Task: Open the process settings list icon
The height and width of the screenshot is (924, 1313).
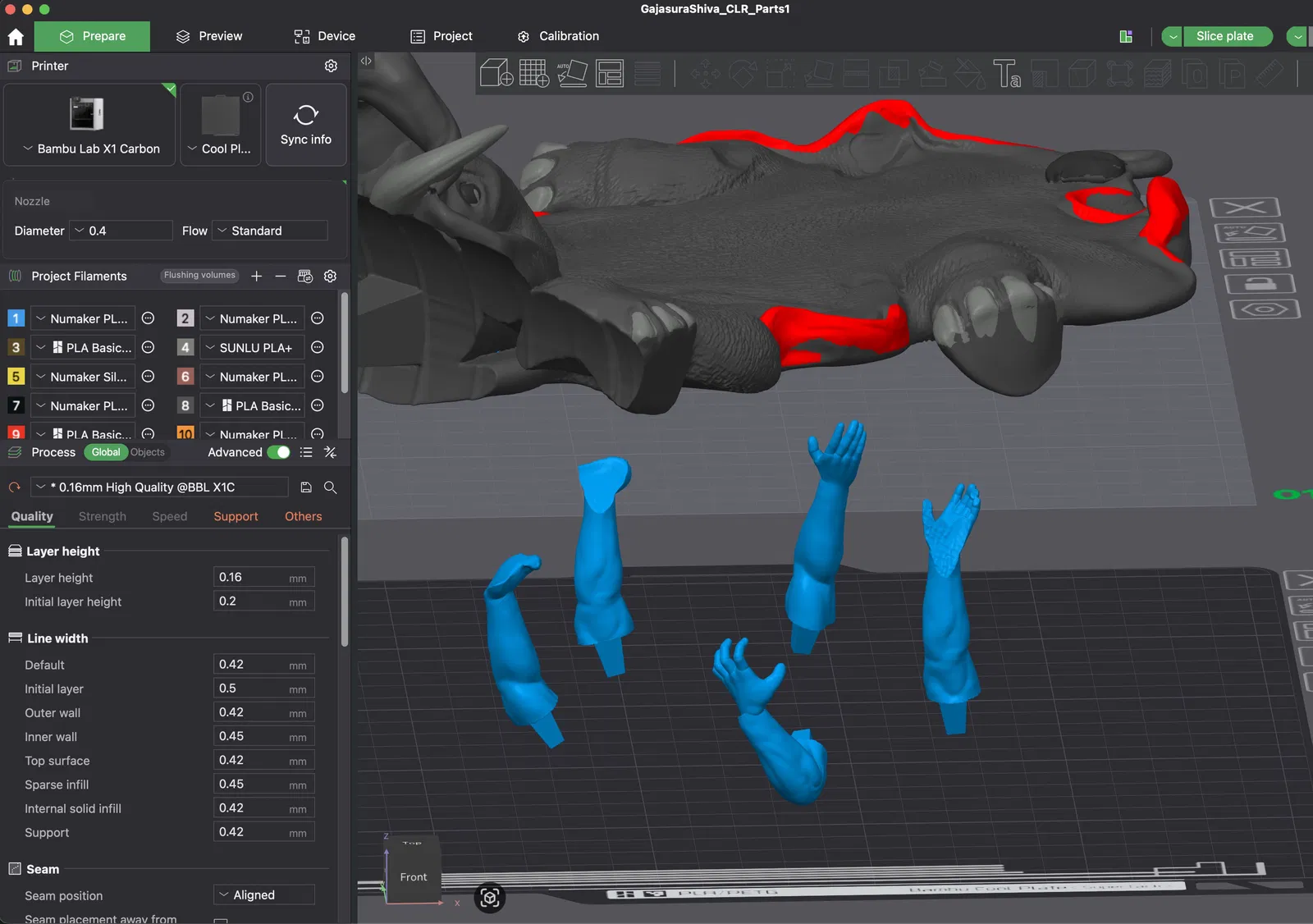Action: (x=306, y=452)
